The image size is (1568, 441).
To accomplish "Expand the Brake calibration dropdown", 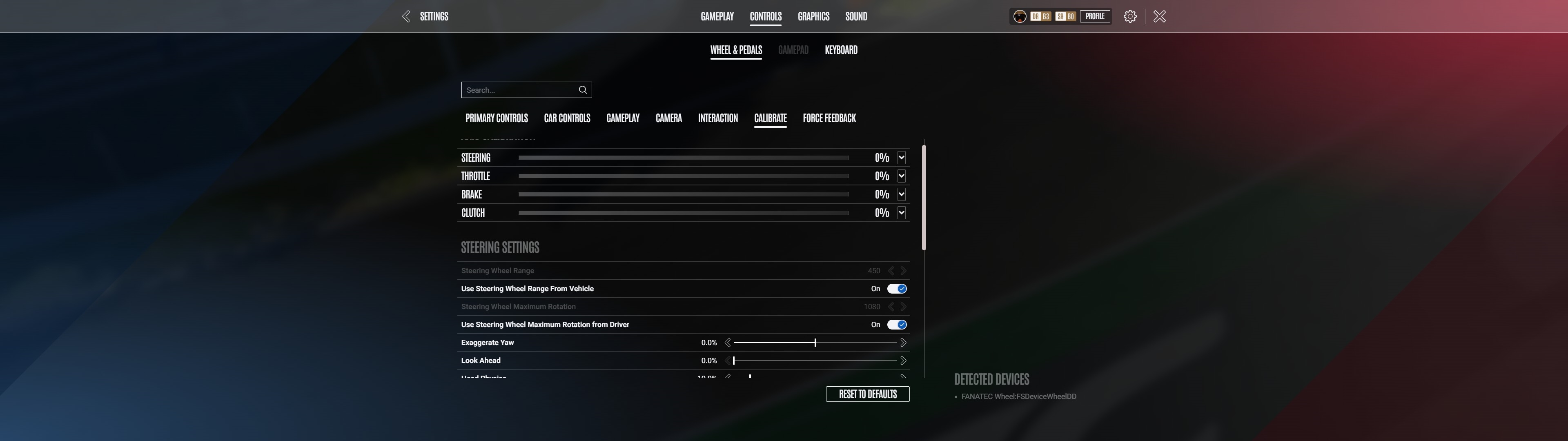I will click(x=902, y=194).
